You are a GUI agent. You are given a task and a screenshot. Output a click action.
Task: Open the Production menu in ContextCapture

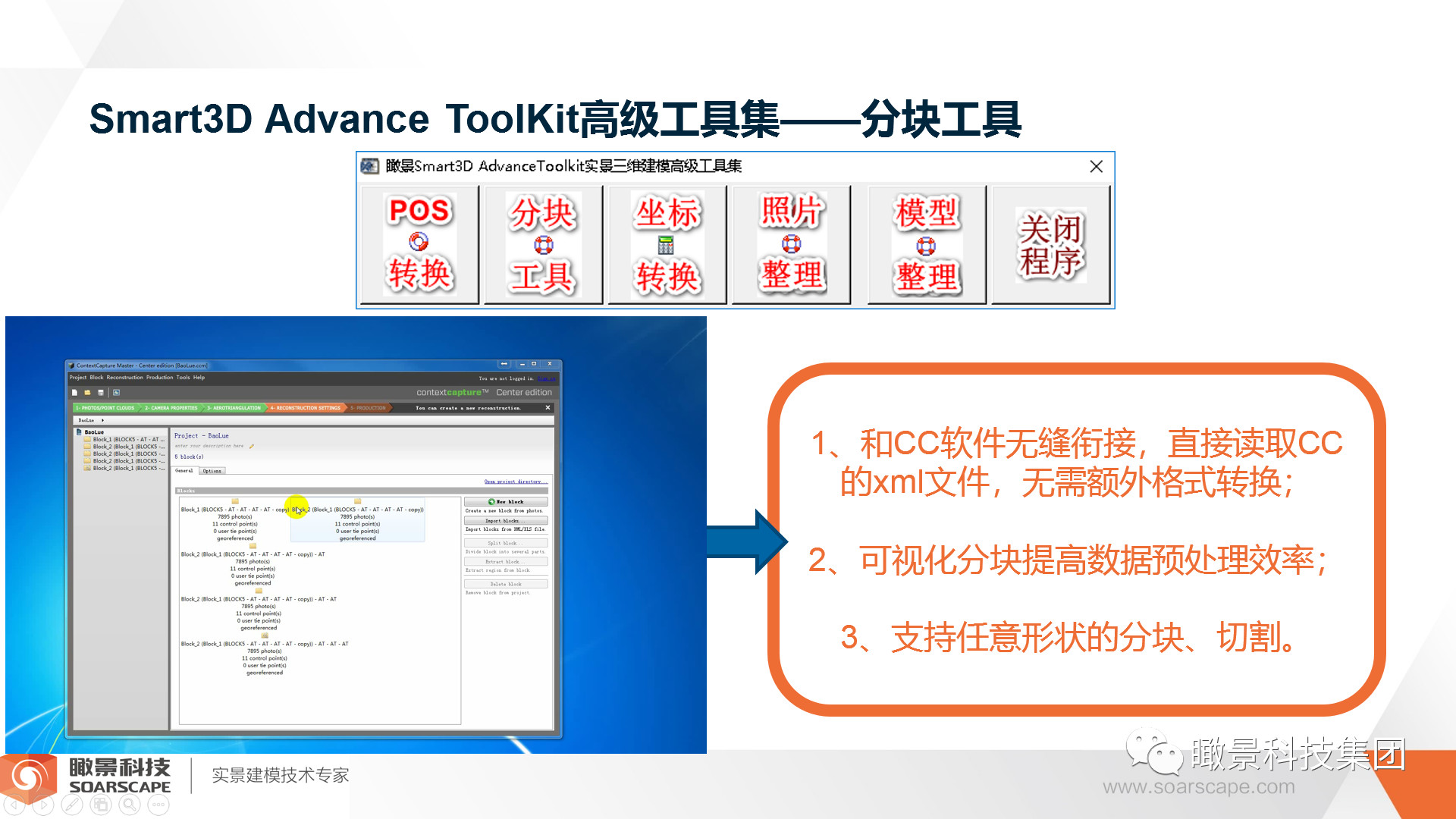[159, 377]
